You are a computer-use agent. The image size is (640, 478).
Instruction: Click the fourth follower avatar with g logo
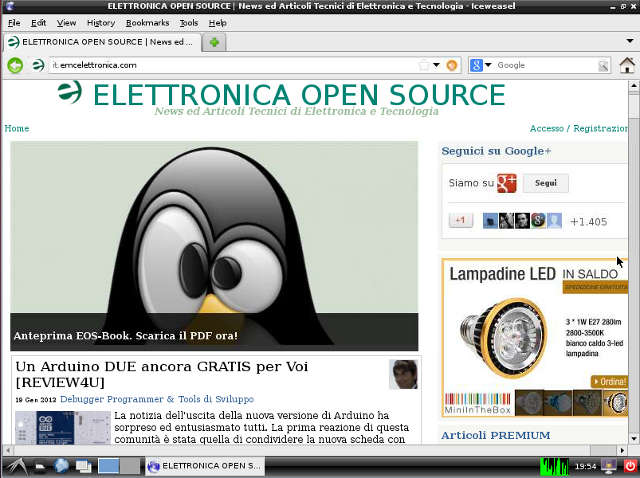[538, 221]
